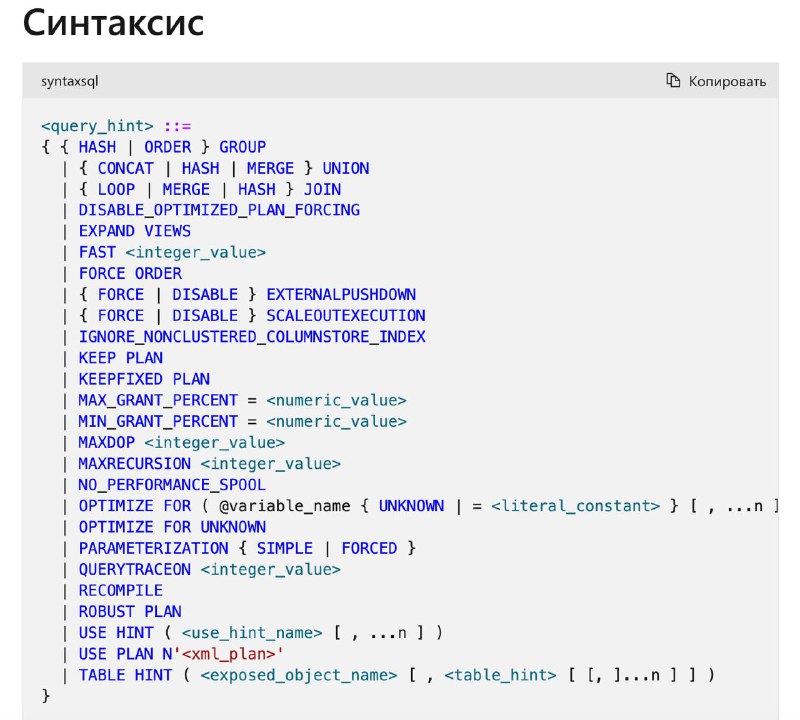Image resolution: width=800 pixels, height=720 pixels.
Task: Click EXTERNALPUSHDOWN keyword
Action: (341, 294)
